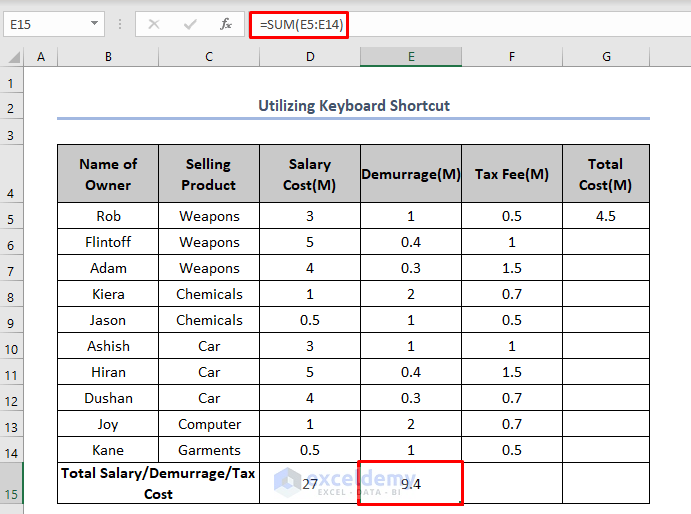Select column E header
Screen dimensions: 691x514
[x=410, y=58]
